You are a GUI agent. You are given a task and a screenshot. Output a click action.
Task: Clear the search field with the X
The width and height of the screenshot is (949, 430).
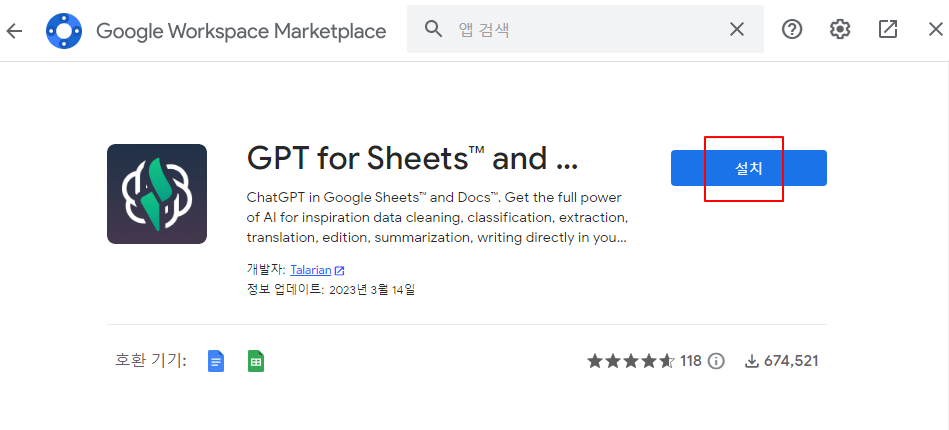pos(737,29)
